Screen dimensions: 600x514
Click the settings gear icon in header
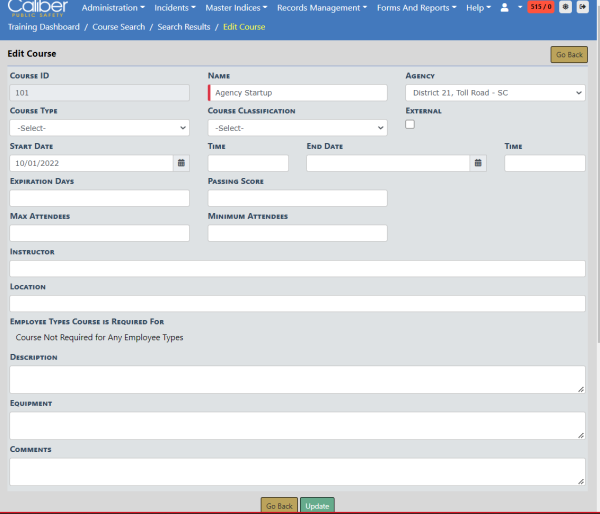point(566,7)
